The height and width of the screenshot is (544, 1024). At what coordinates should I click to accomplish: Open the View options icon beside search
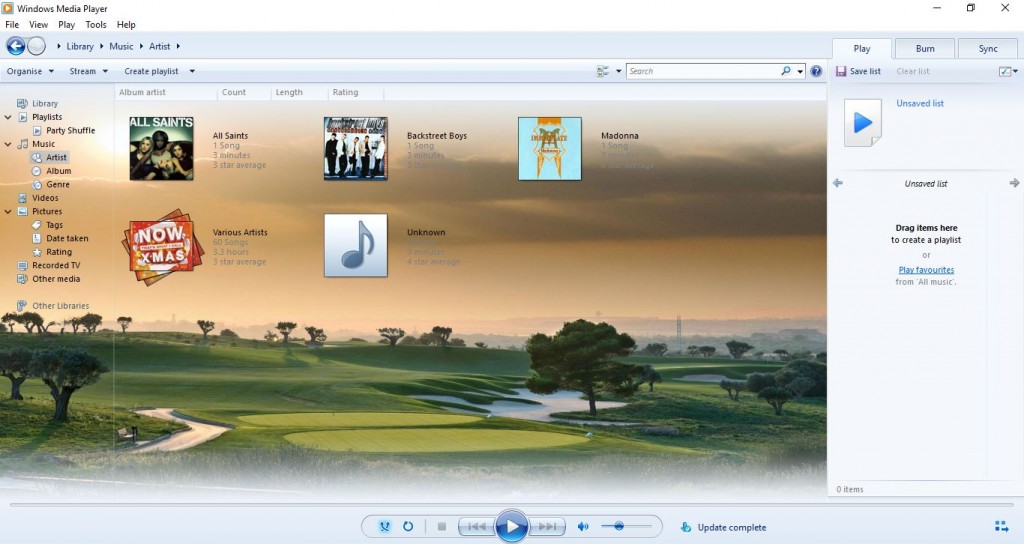pos(602,71)
